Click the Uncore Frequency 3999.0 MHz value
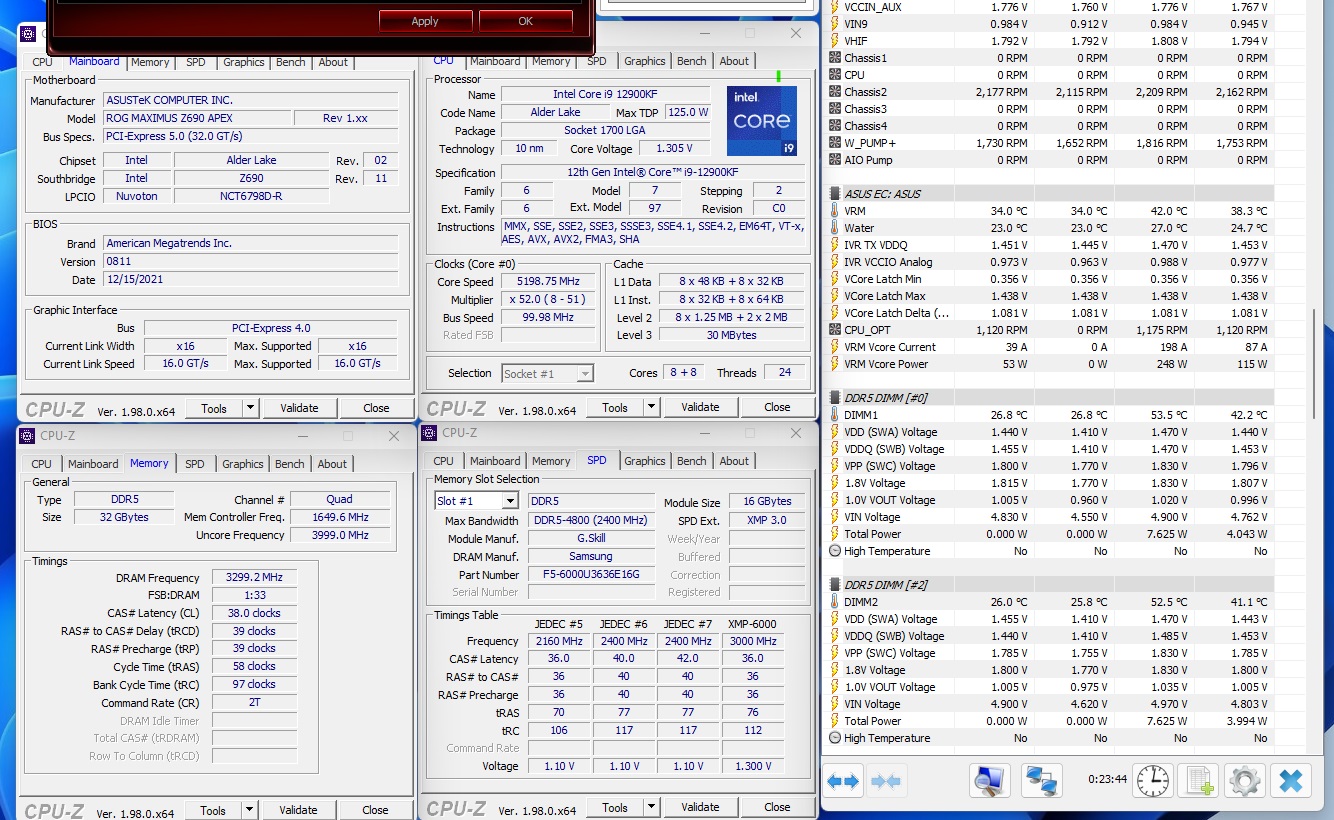This screenshot has width=1334, height=820. click(x=341, y=535)
